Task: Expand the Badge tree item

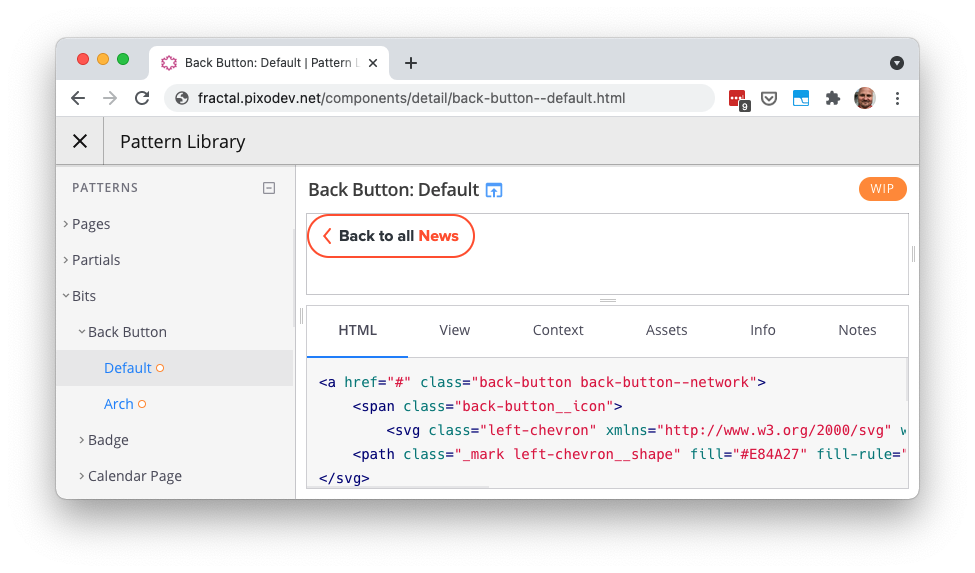Action: click(107, 440)
